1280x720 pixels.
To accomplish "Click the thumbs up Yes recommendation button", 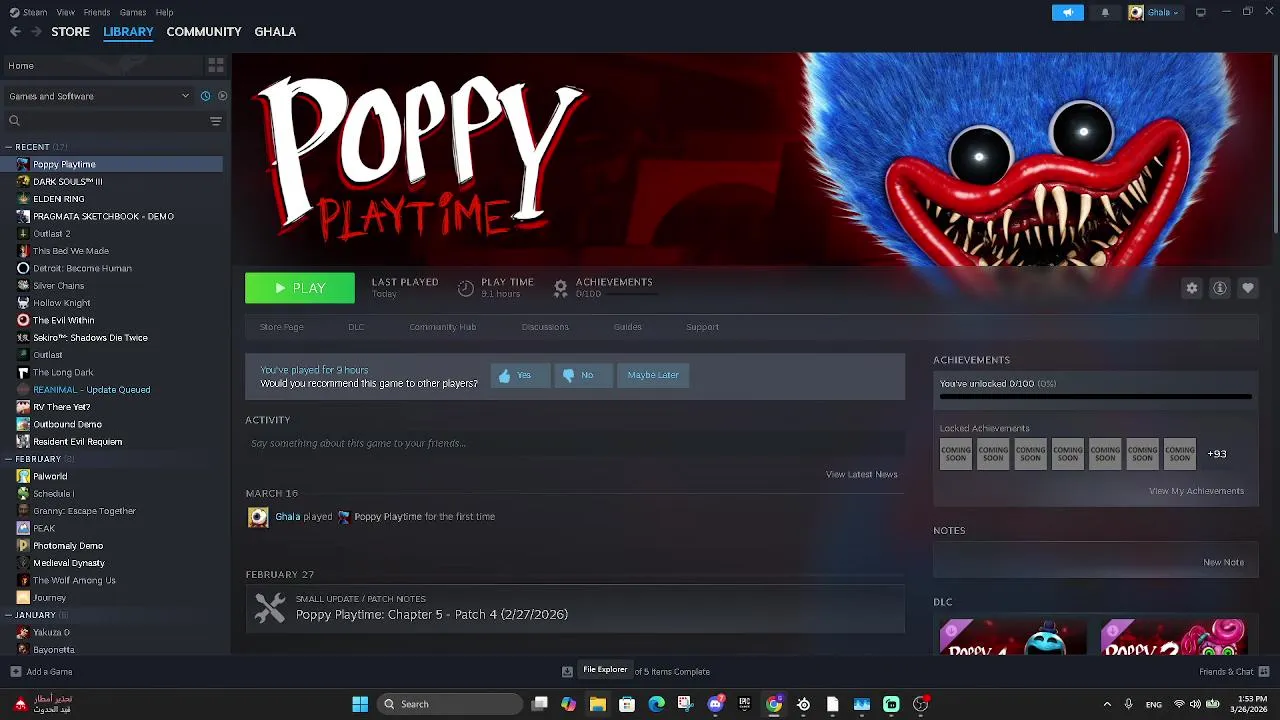I will click(520, 375).
